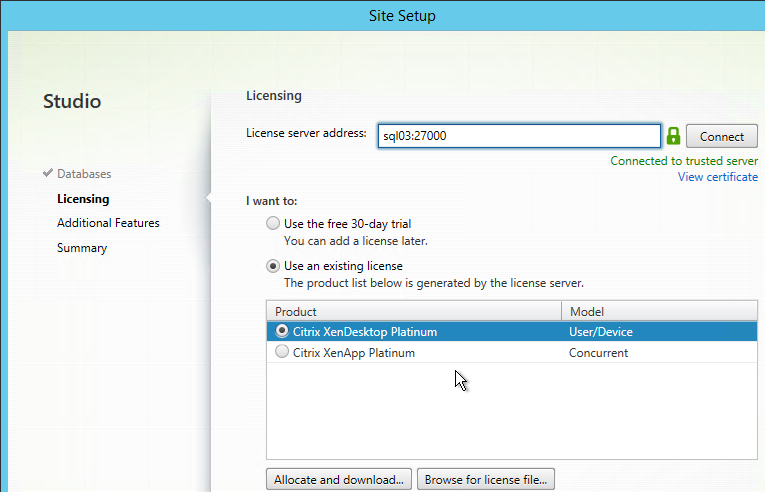The width and height of the screenshot is (765, 492).
Task: Click the License server address field
Action: (519, 136)
